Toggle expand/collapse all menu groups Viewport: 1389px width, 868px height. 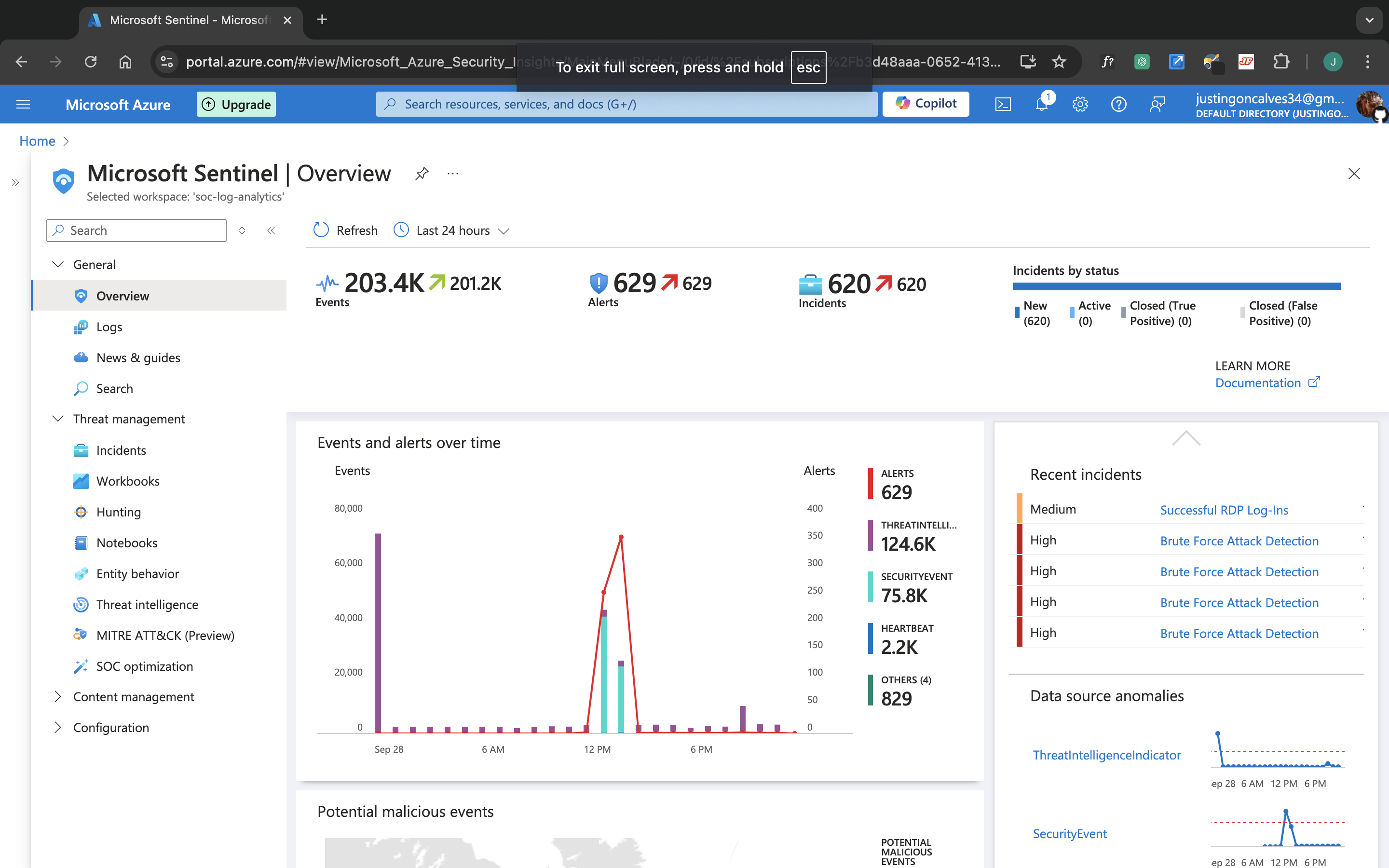pos(242,230)
